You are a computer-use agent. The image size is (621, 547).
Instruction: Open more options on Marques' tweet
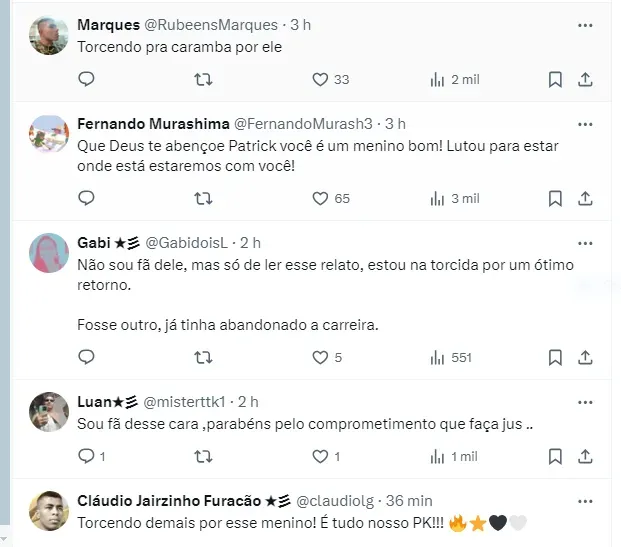point(586,23)
